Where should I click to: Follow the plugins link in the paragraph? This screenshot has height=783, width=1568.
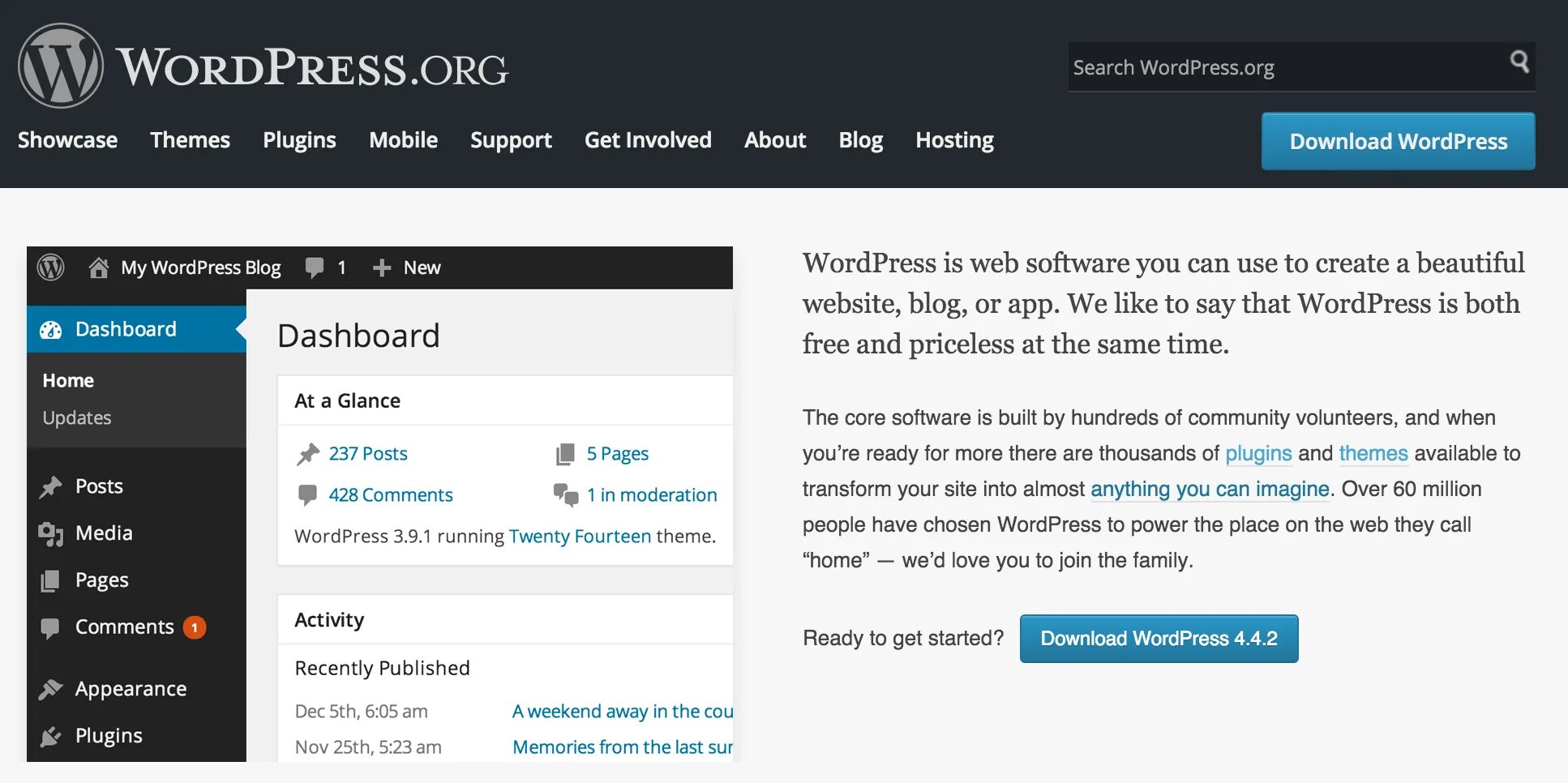click(1258, 453)
